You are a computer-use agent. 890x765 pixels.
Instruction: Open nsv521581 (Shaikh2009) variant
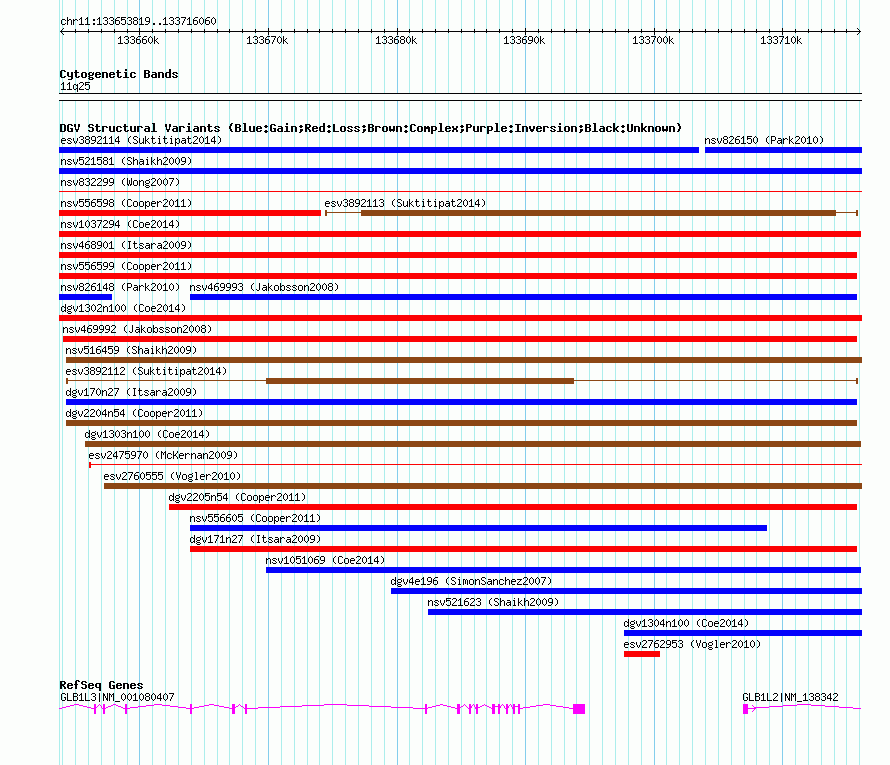click(126, 161)
